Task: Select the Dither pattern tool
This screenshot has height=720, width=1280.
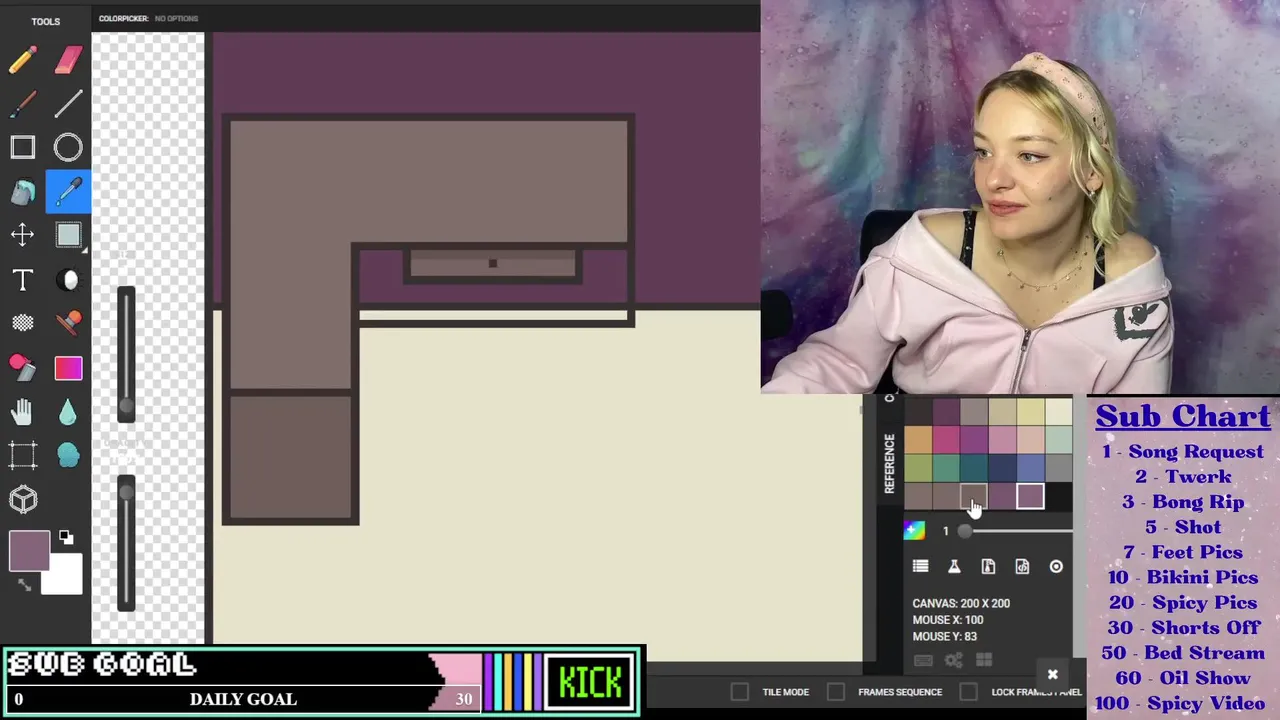Action: click(22, 323)
